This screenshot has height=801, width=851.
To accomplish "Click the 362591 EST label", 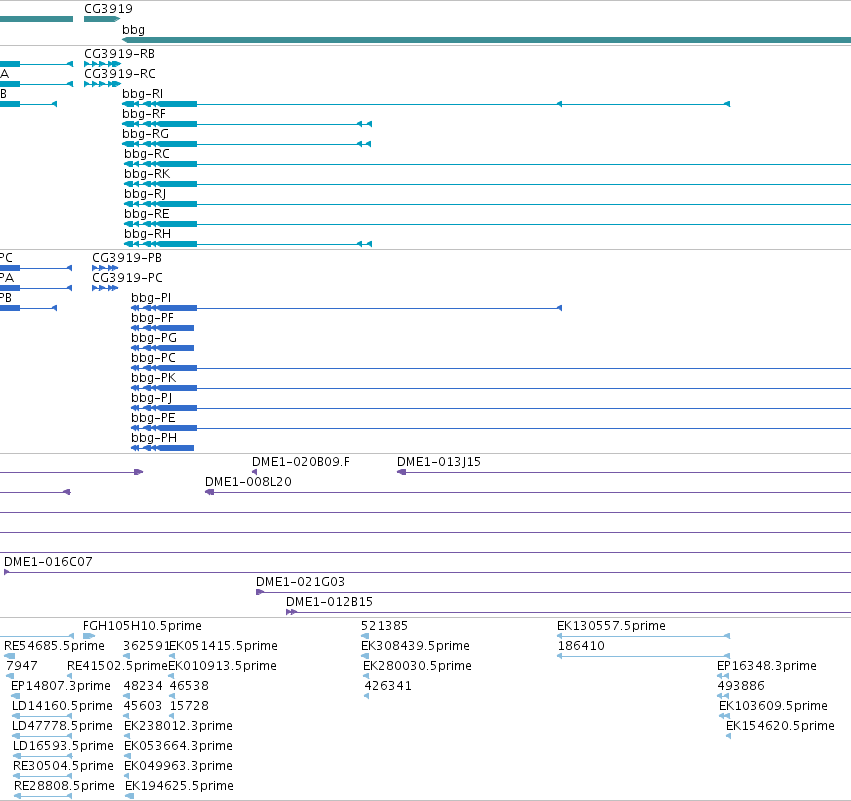I will tap(146, 646).
